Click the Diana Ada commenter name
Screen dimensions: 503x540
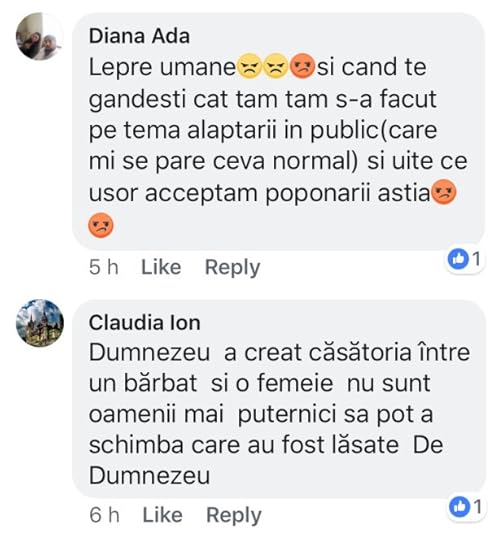139,36
